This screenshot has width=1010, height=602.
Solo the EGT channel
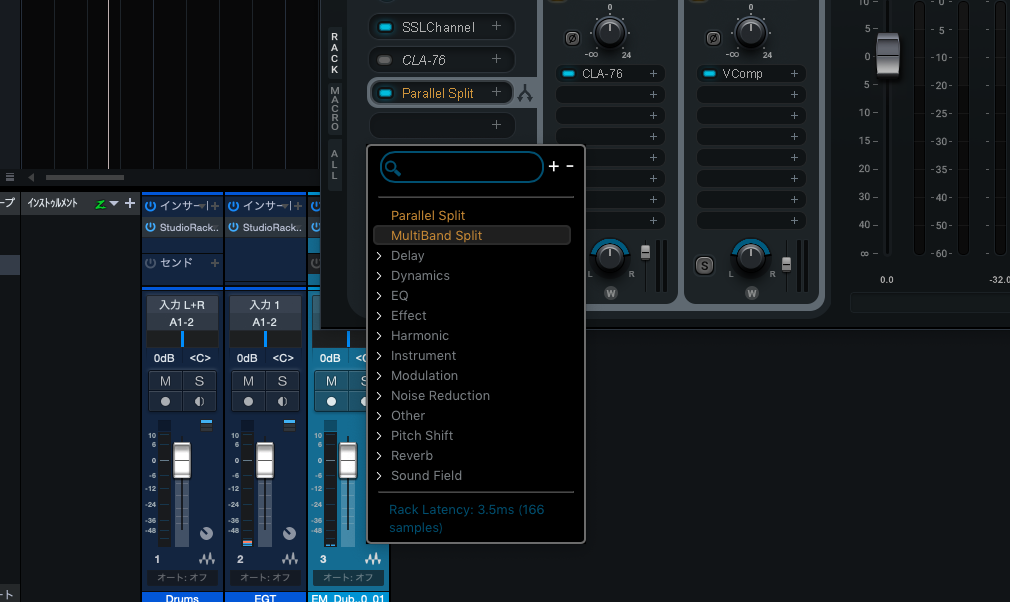282,381
